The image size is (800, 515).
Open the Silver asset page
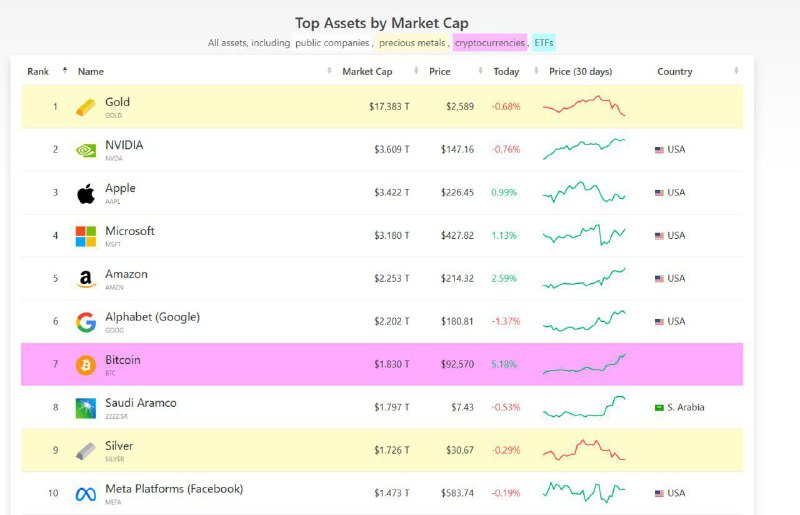(x=119, y=446)
